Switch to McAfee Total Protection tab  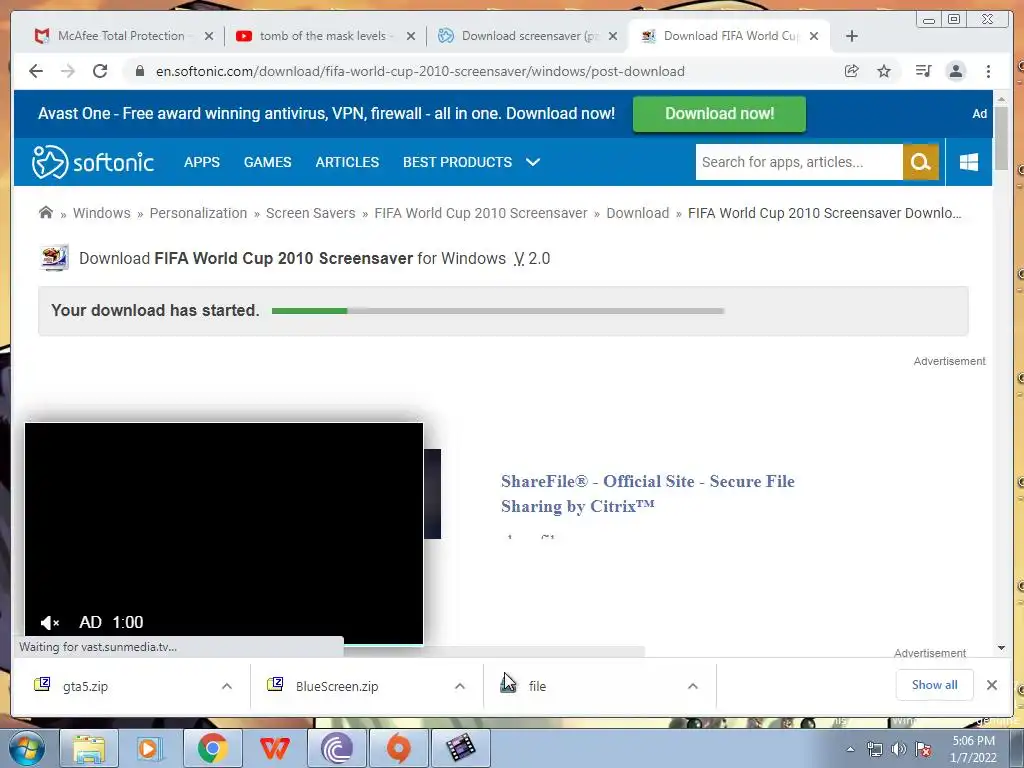pyautogui.click(x=122, y=36)
